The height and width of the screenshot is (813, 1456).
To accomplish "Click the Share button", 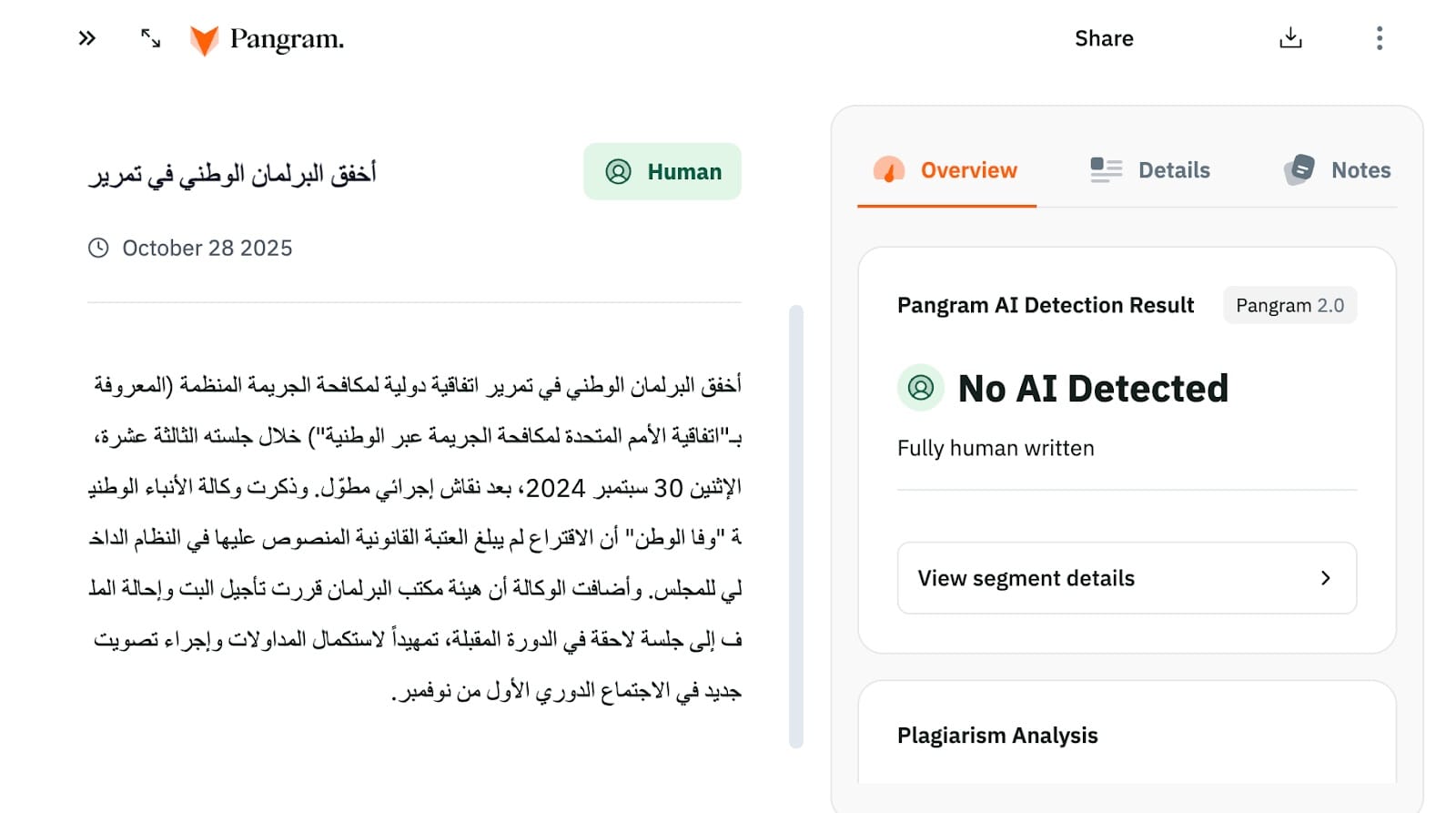I will [x=1104, y=38].
